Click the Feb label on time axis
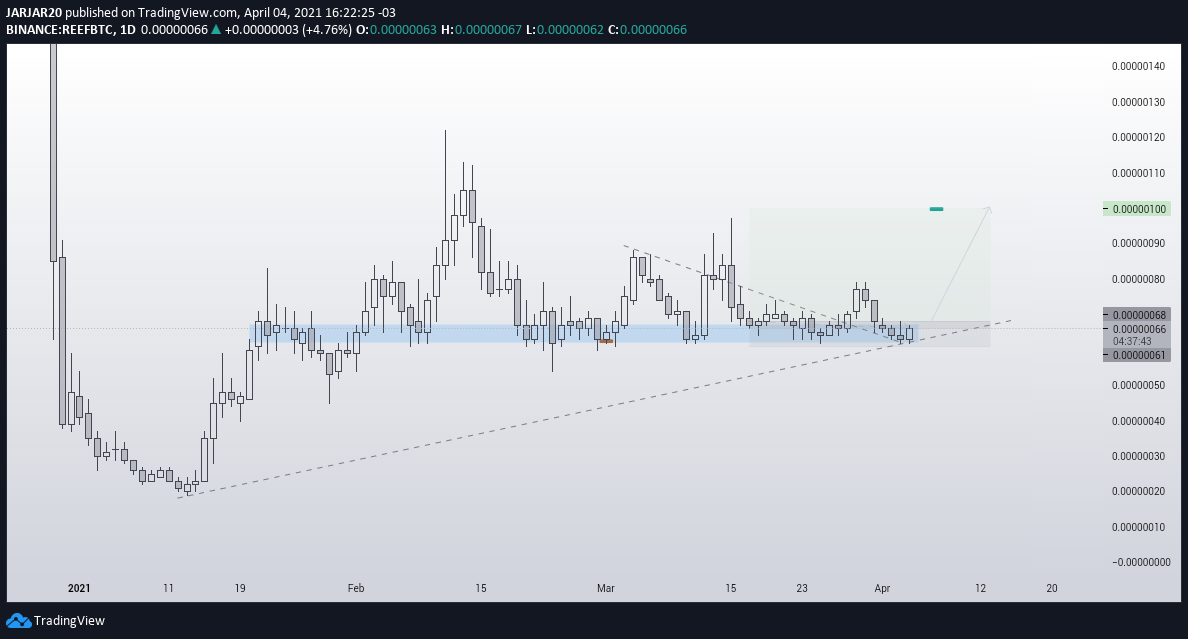Viewport: 1188px width, 639px height. click(356, 588)
